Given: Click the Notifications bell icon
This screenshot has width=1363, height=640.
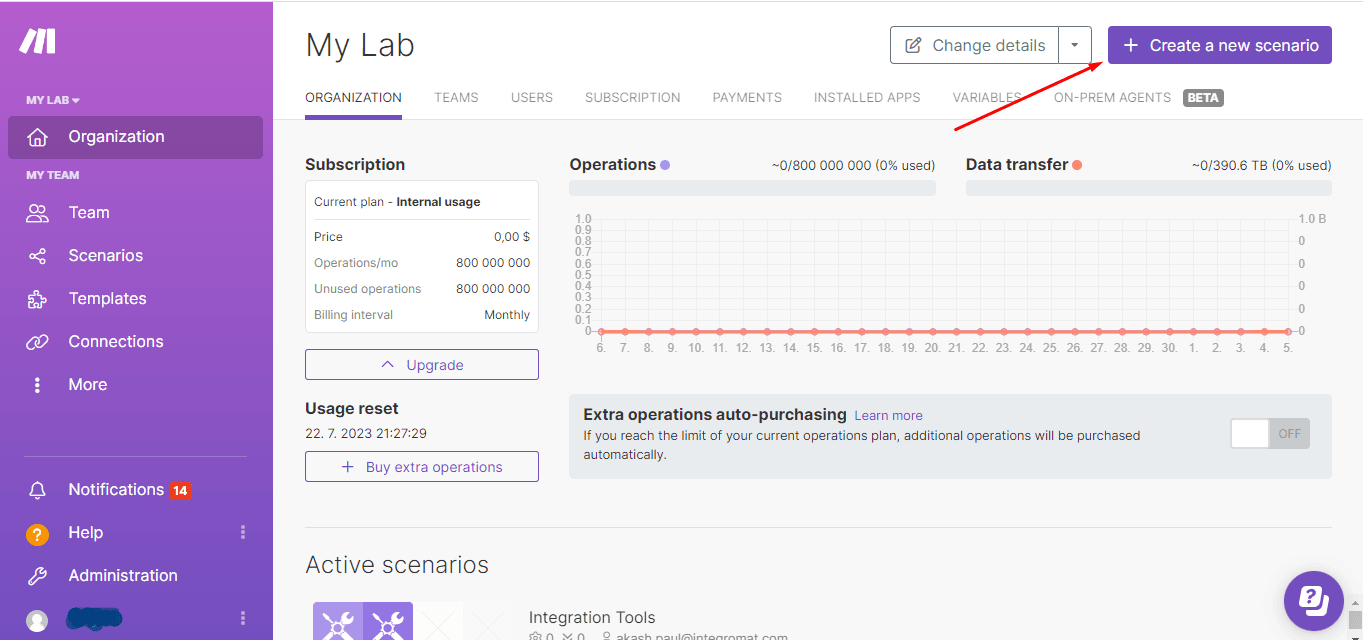Looking at the screenshot, I should [38, 489].
